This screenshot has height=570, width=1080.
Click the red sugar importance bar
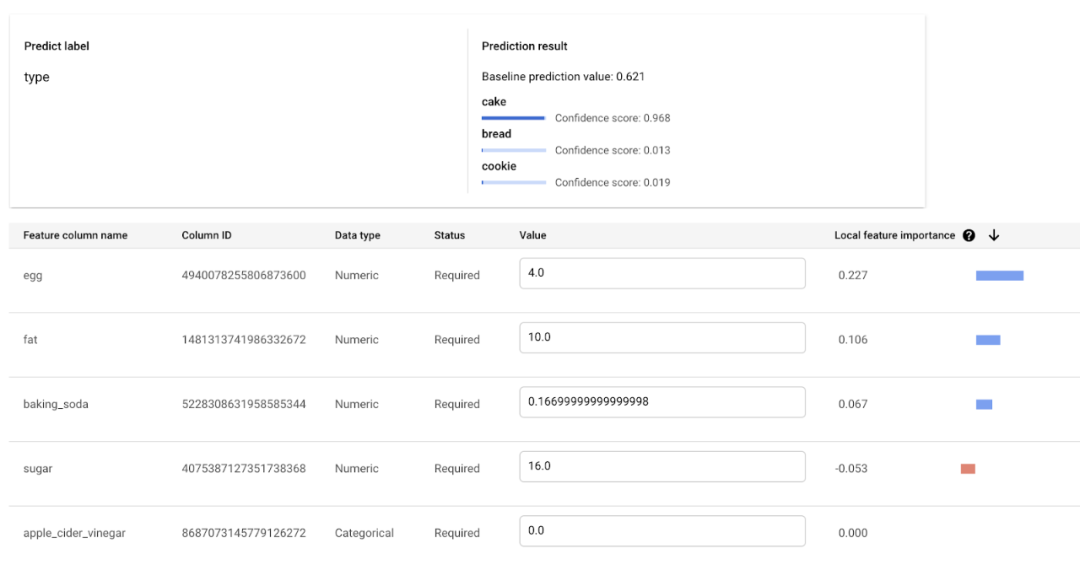pyautogui.click(x=968, y=468)
